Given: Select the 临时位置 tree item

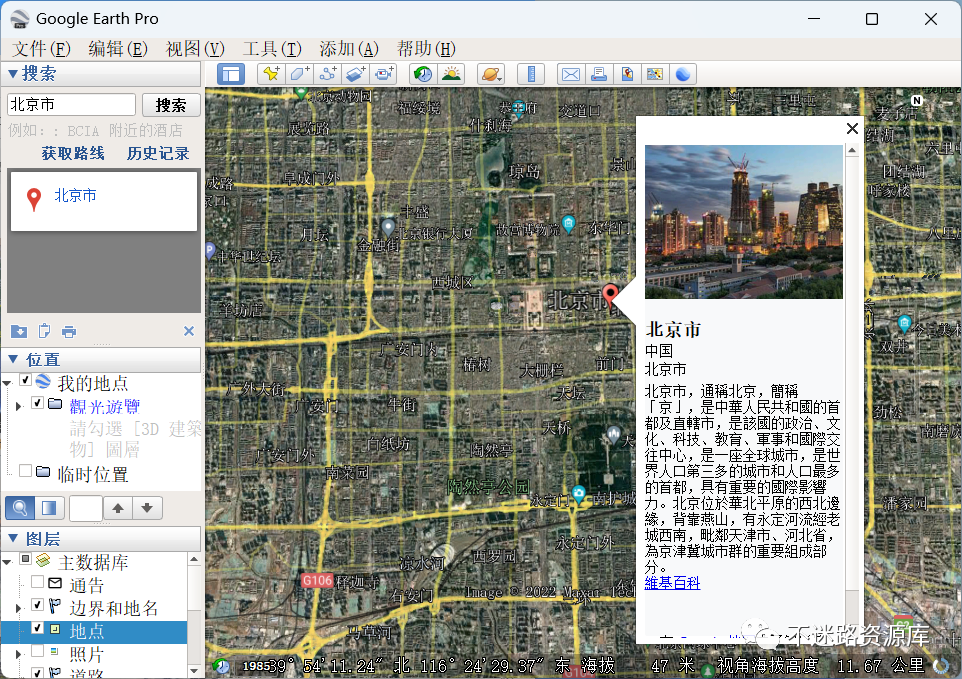Looking at the screenshot, I should [93, 474].
